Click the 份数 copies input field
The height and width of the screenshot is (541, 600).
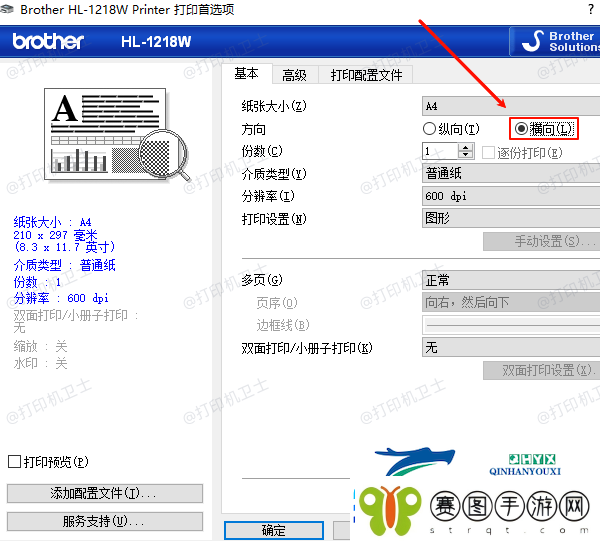point(440,151)
